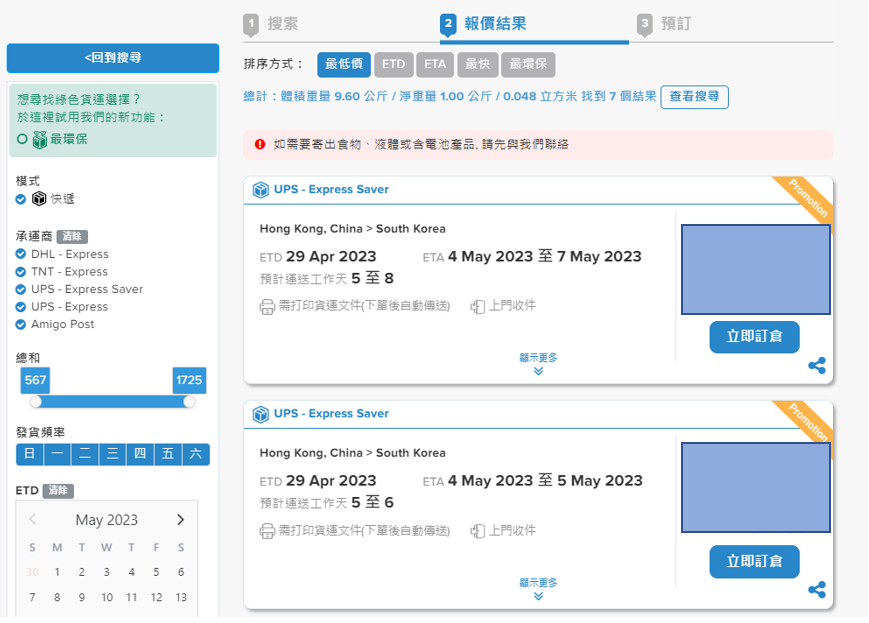
Task: Sort results by ETD
Action: point(393,64)
